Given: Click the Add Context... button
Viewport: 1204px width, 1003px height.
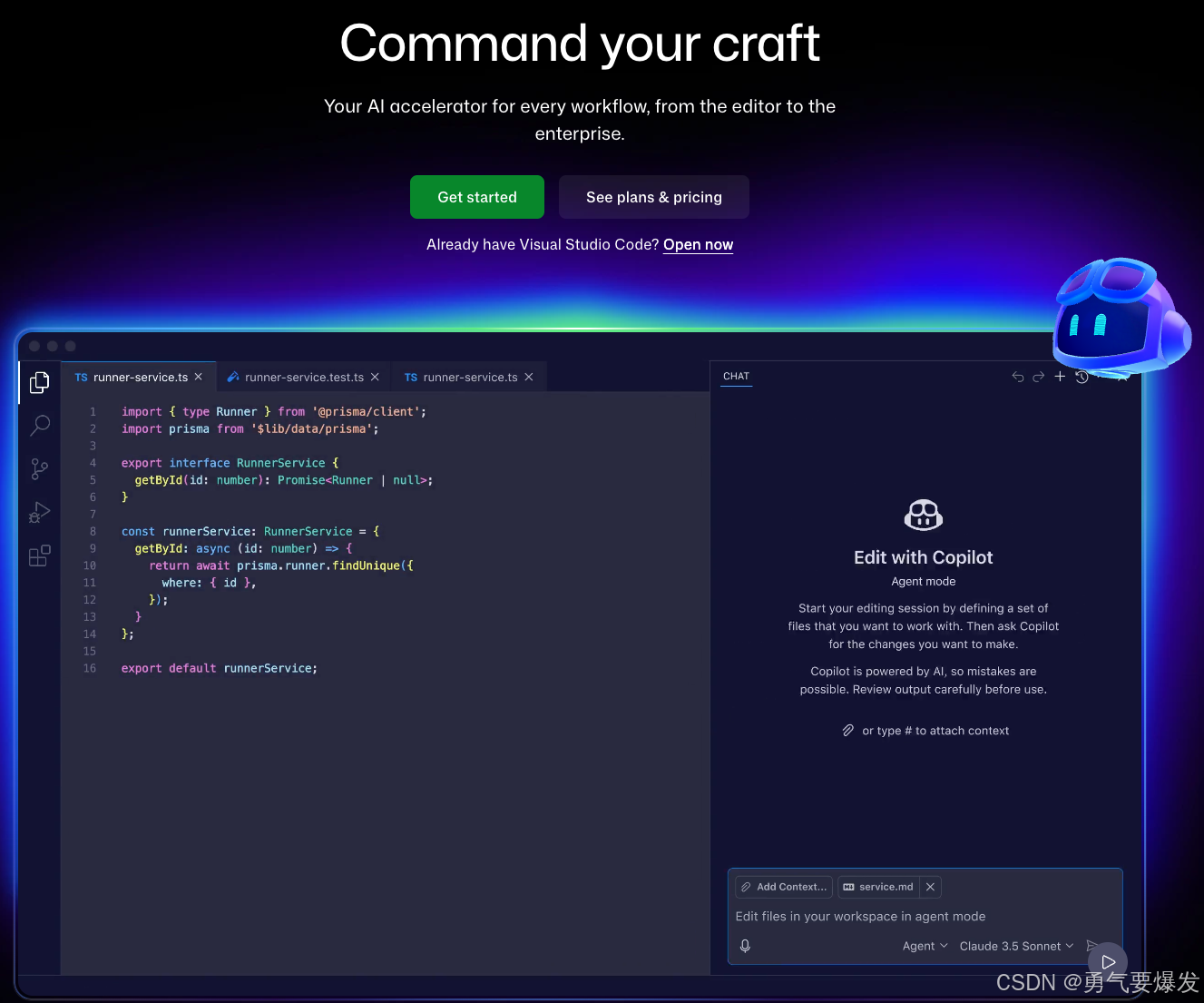Looking at the screenshot, I should point(784,887).
